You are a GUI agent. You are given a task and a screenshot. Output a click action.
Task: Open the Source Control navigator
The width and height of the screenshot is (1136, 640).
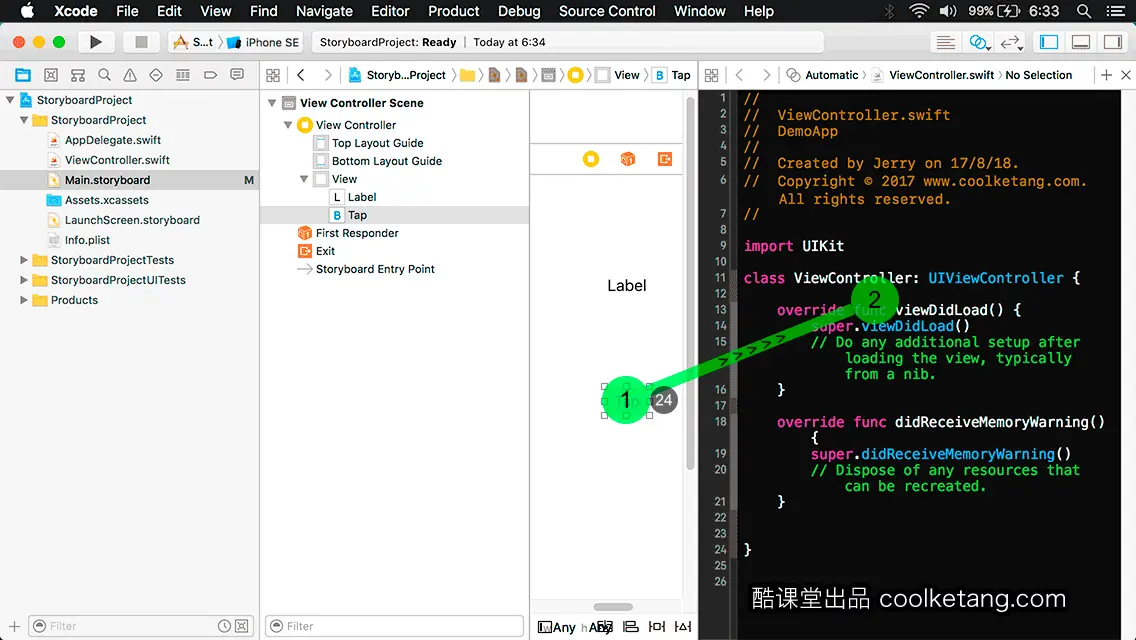coord(51,75)
